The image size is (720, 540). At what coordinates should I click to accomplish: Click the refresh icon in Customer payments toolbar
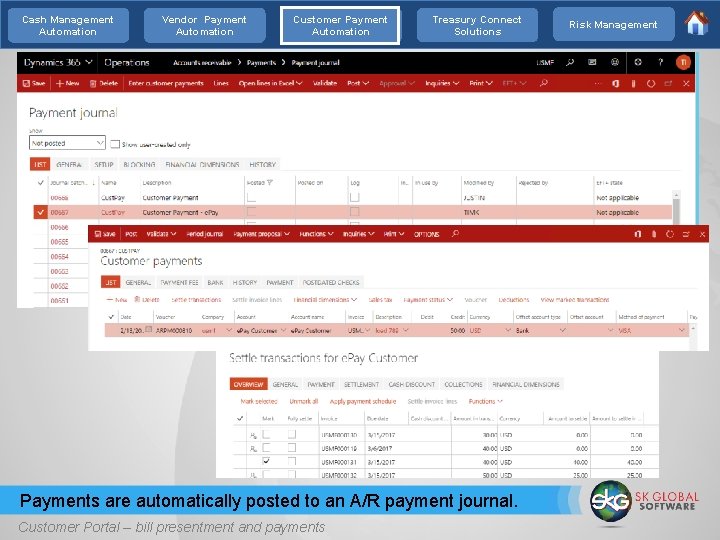click(670, 234)
